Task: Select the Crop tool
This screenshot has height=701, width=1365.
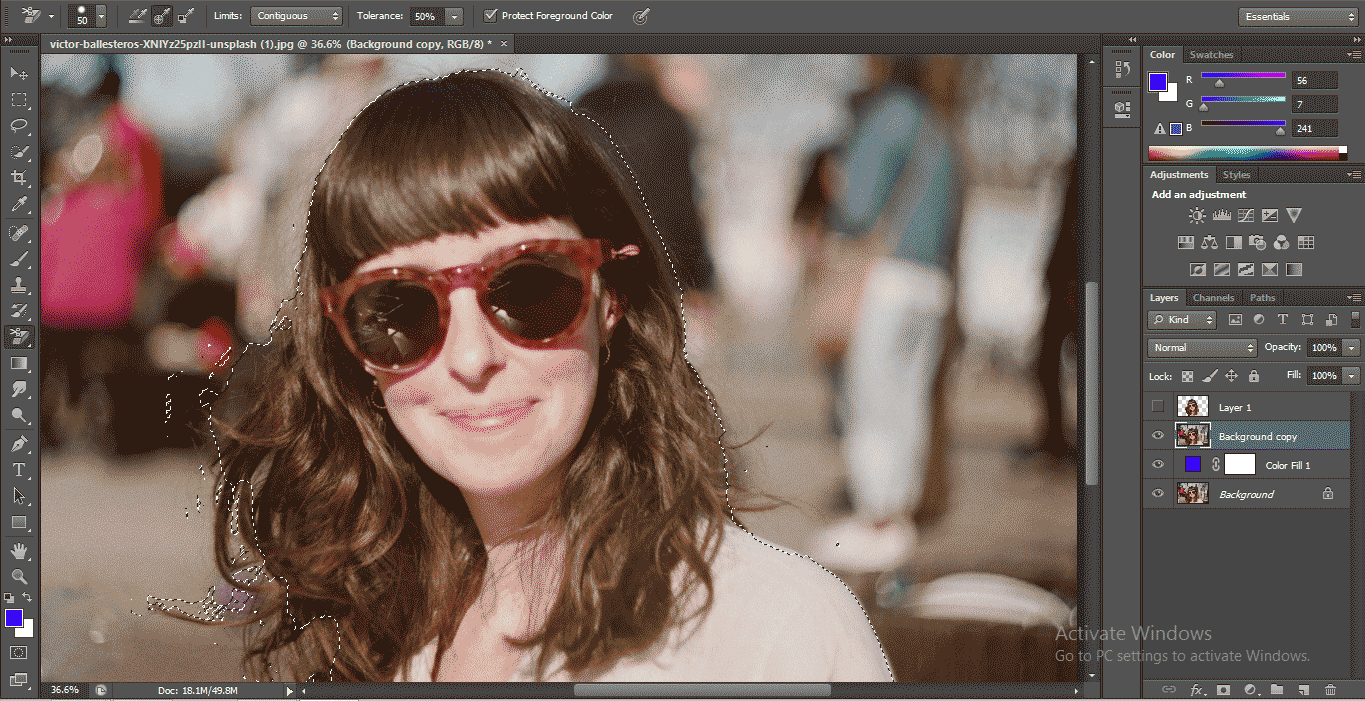Action: 19,178
